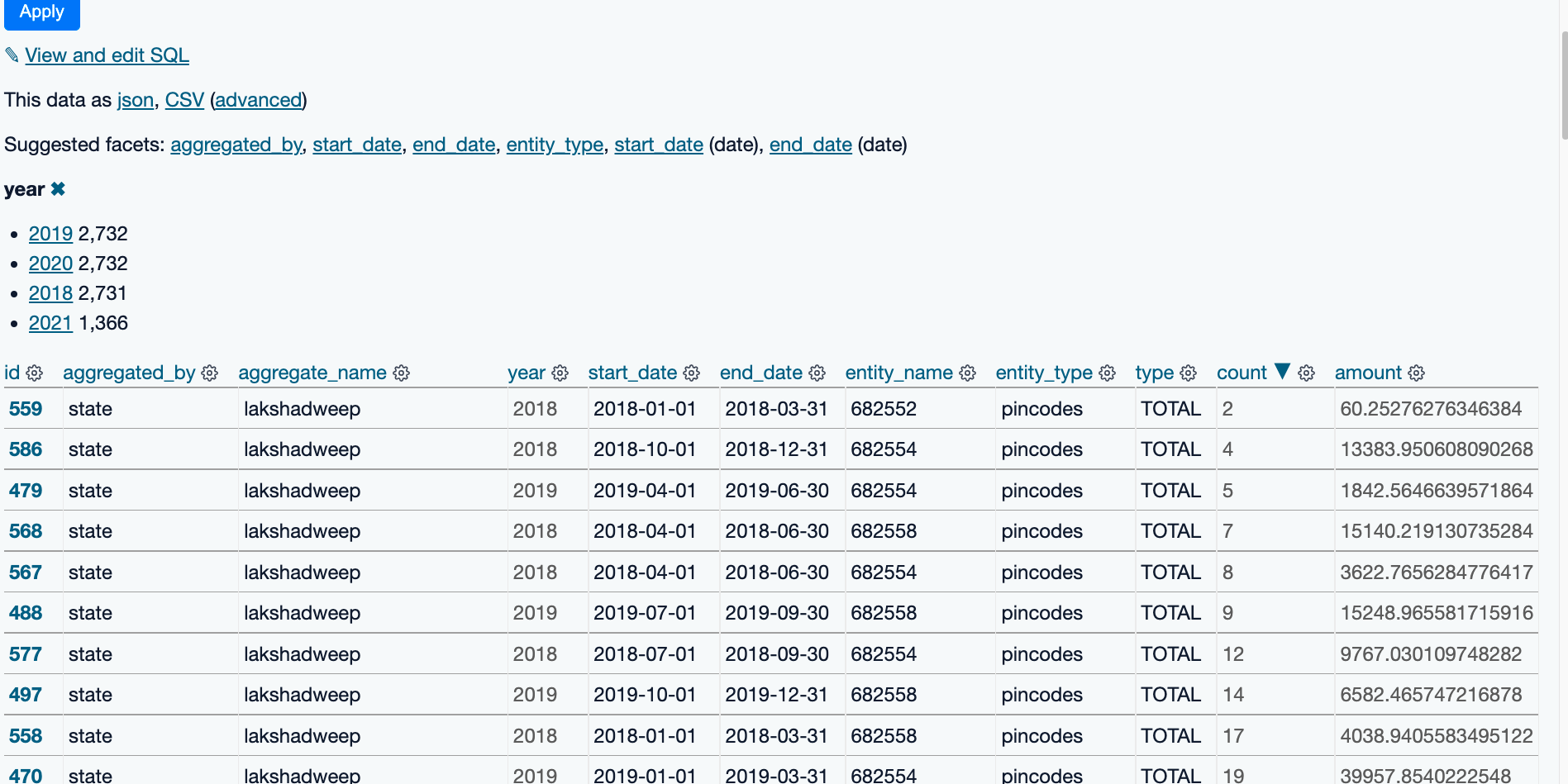Image resolution: width=1568 pixels, height=784 pixels.
Task: Open start_date column gear menu
Action: point(692,373)
